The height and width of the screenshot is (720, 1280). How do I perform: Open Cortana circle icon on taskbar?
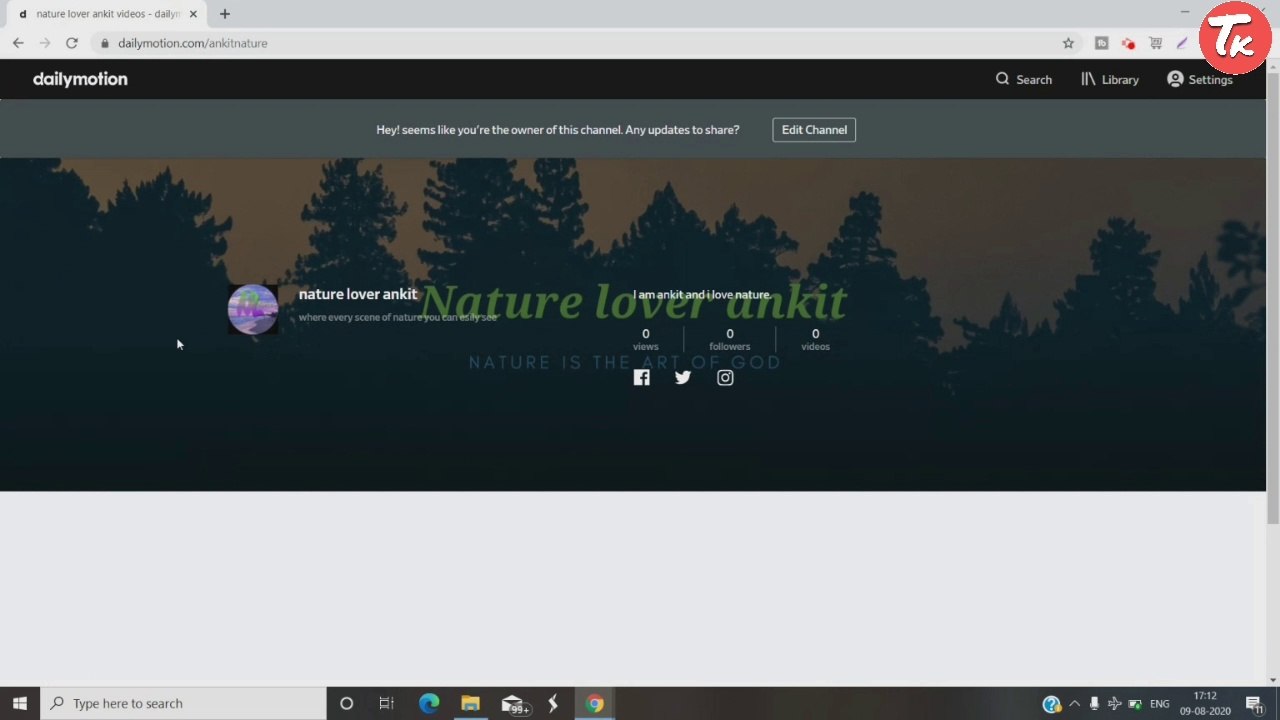click(346, 703)
